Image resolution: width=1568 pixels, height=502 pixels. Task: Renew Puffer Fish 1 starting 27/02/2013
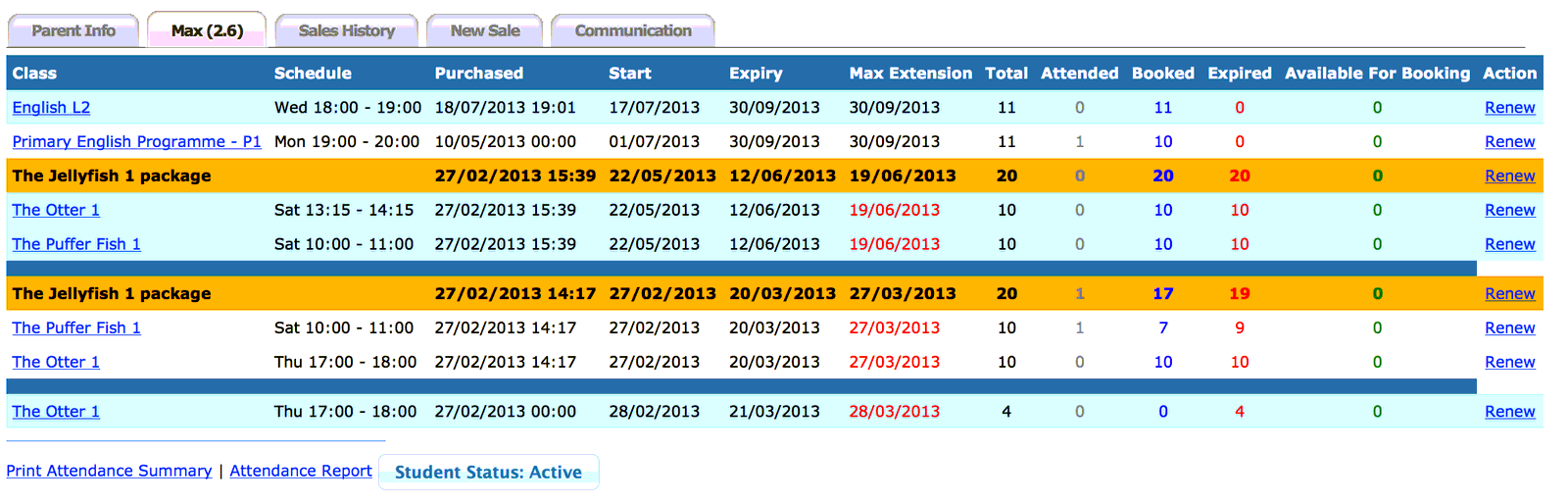coord(1510,327)
